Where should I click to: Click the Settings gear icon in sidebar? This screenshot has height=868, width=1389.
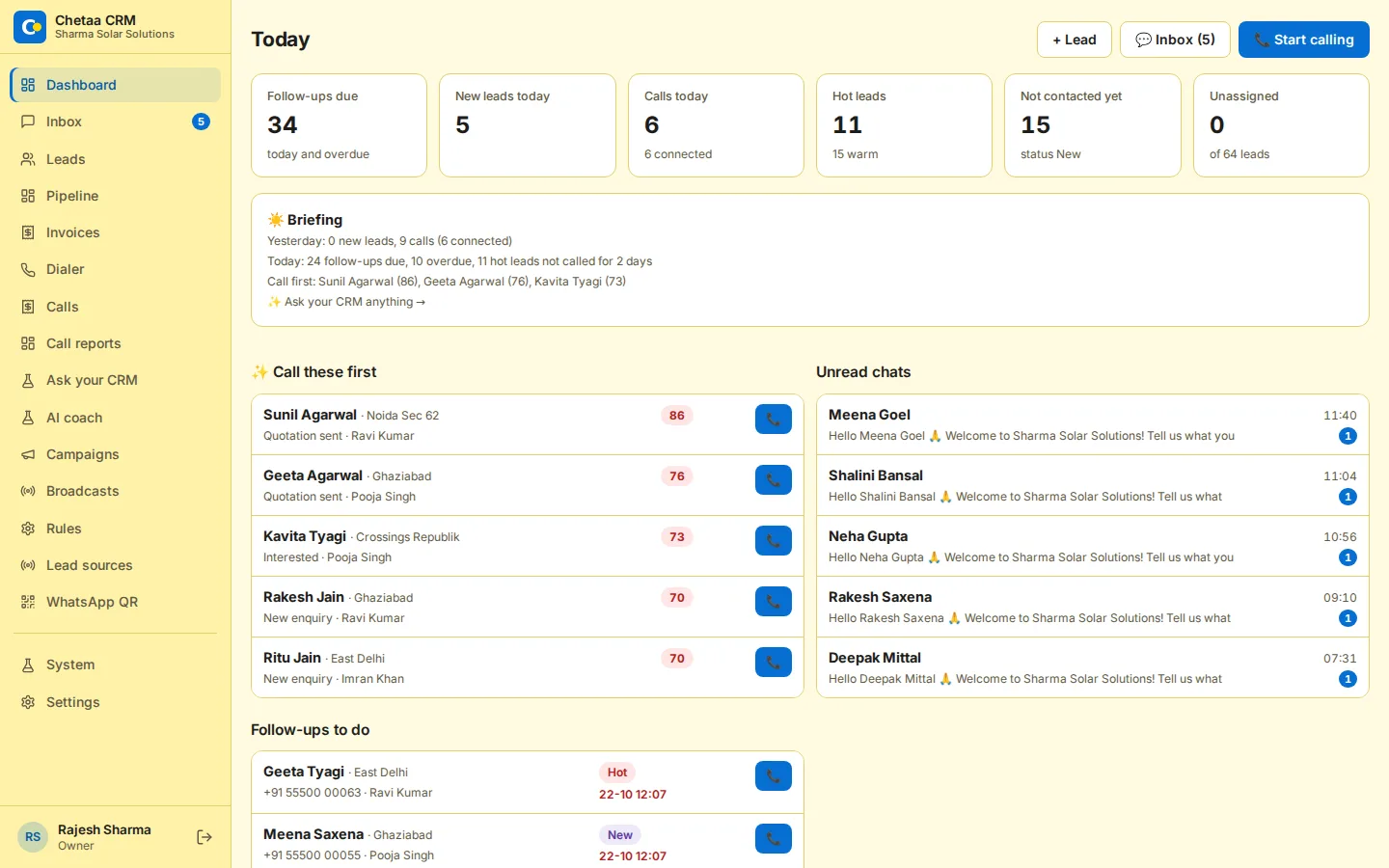(x=28, y=702)
